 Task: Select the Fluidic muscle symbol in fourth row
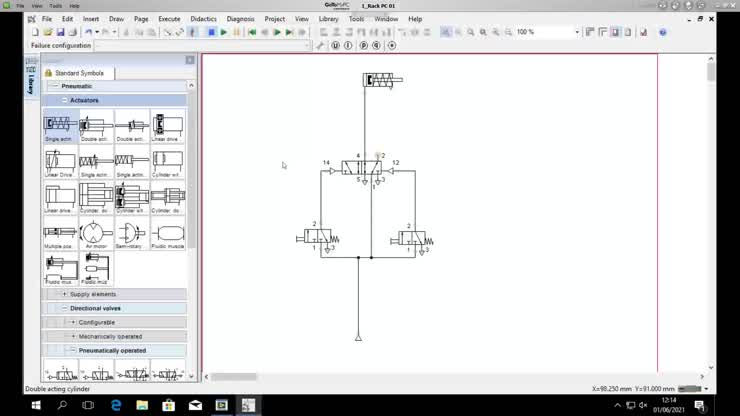pos(168,233)
